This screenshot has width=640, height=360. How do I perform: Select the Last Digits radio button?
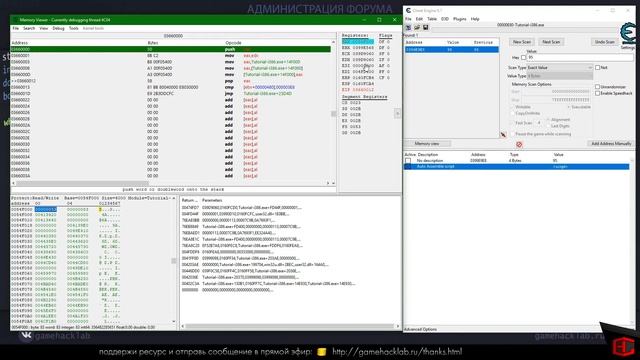click(549, 126)
